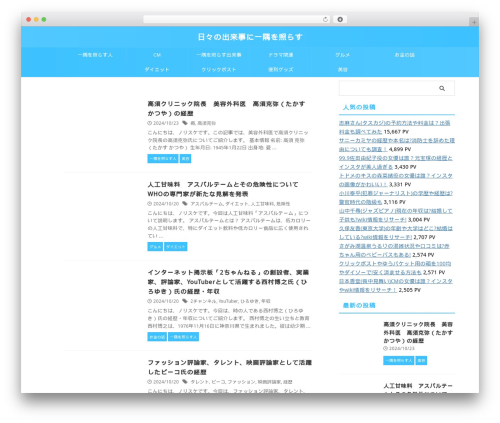500x423 pixels.
Task: Open popular post with 3,430 PV
Action: click(396, 162)
